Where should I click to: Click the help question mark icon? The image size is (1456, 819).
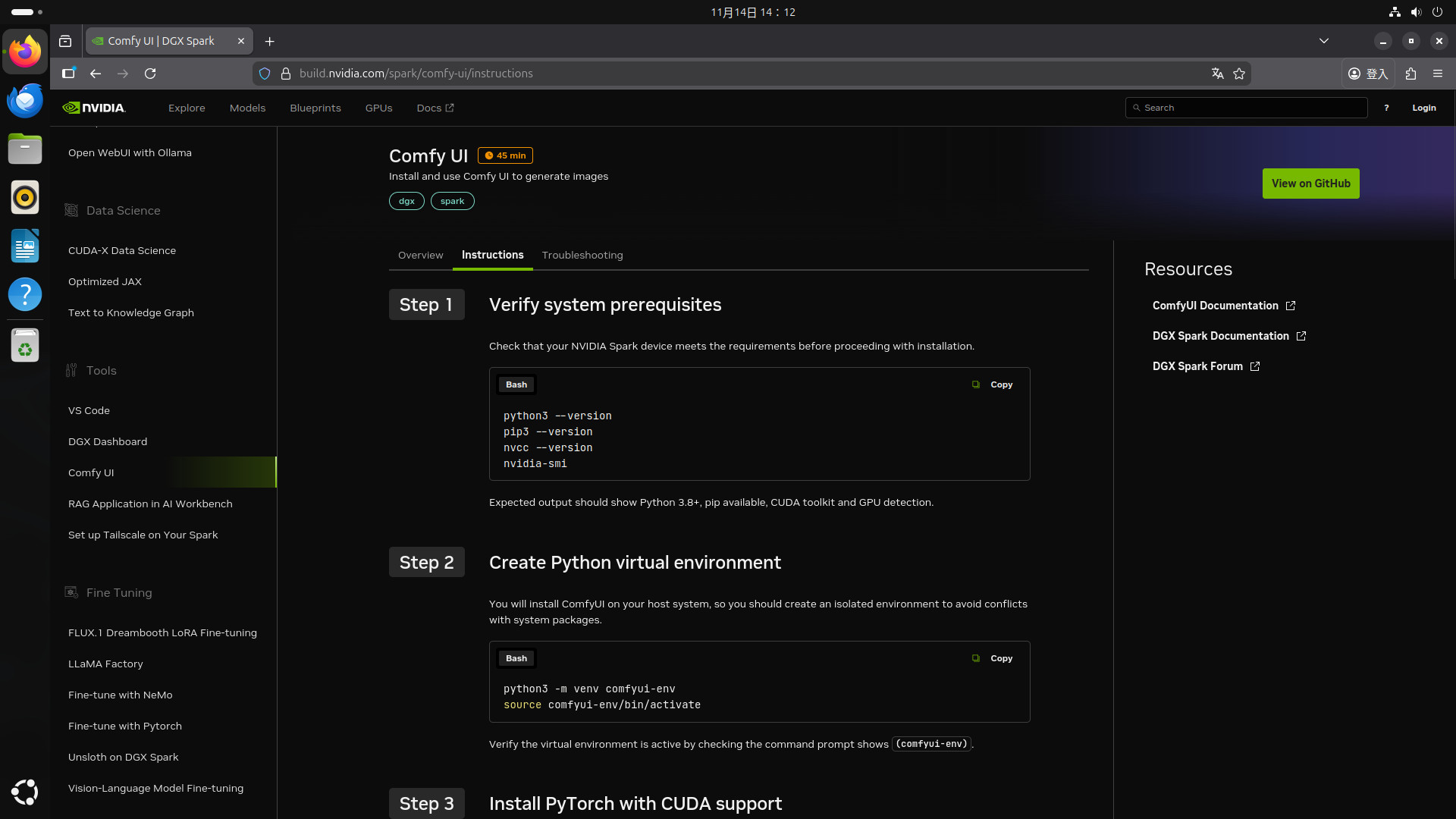click(1386, 108)
